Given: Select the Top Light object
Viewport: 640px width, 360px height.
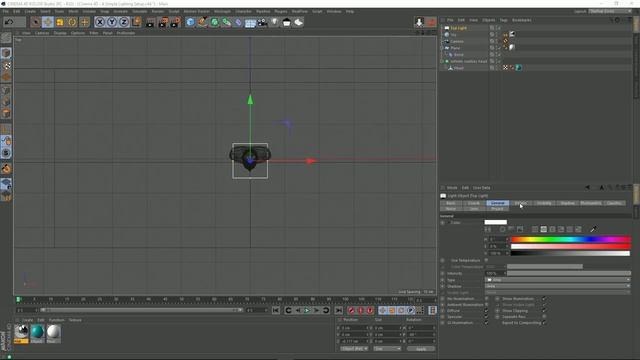Looking at the screenshot, I should pyautogui.click(x=458, y=28).
